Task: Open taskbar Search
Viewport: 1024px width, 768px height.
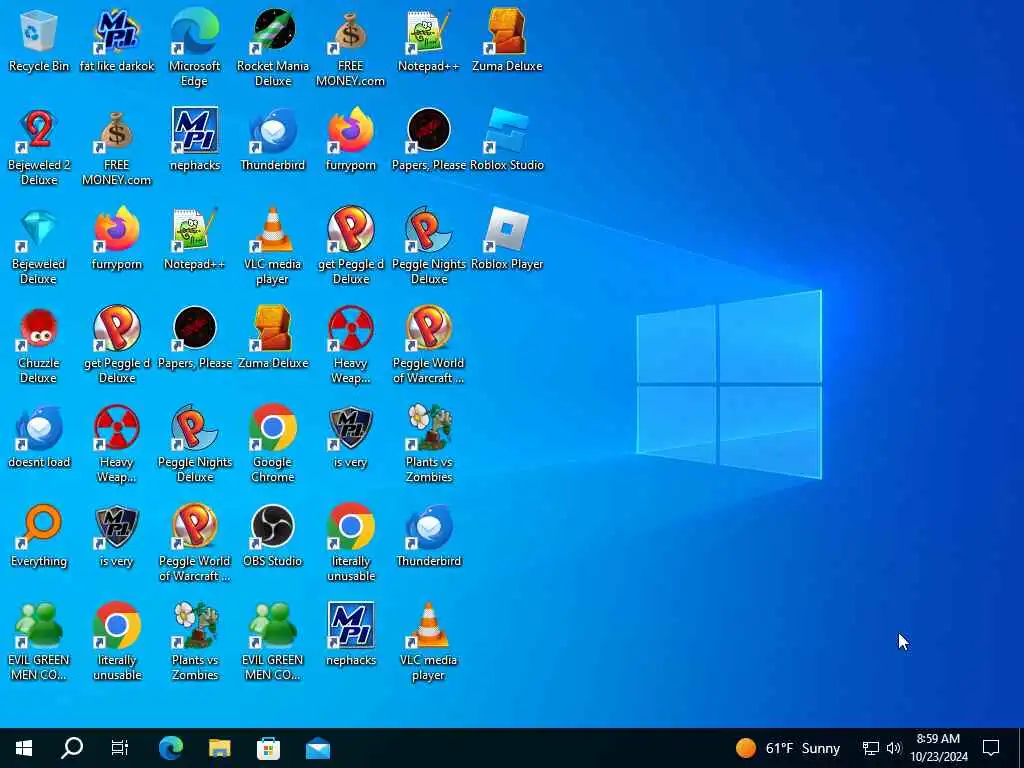Action: pos(72,748)
